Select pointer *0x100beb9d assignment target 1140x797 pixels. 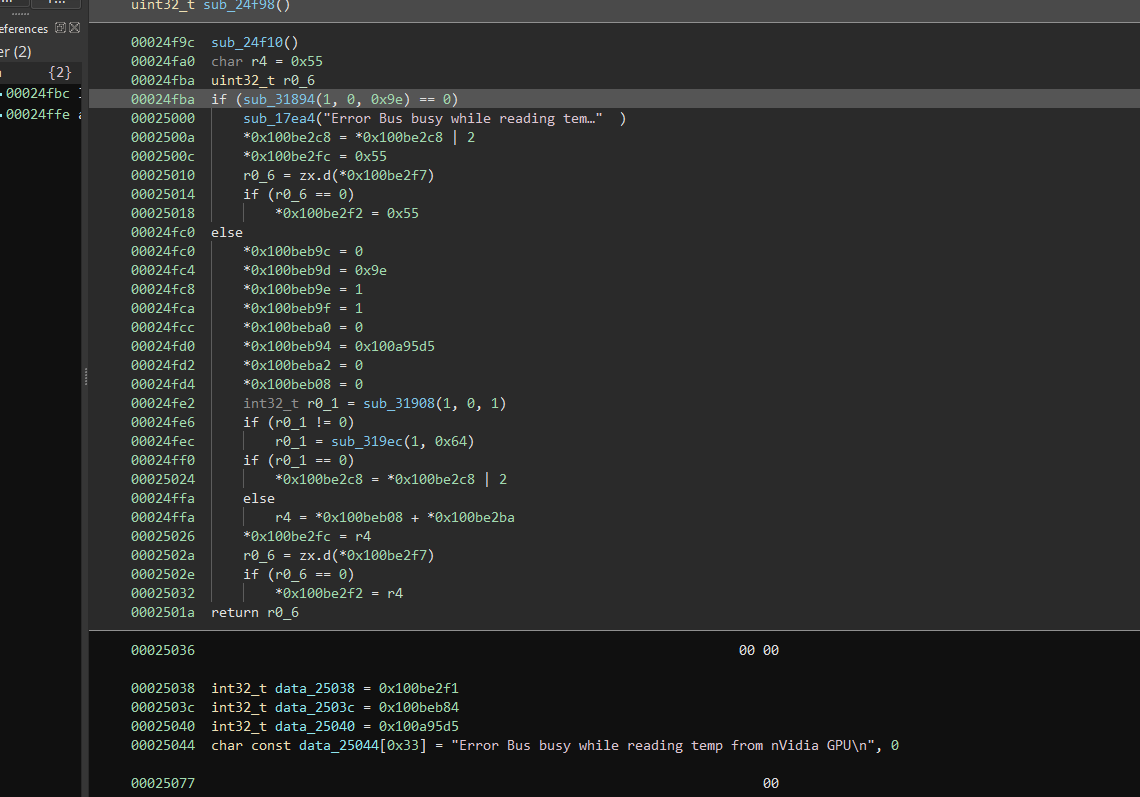[287, 270]
